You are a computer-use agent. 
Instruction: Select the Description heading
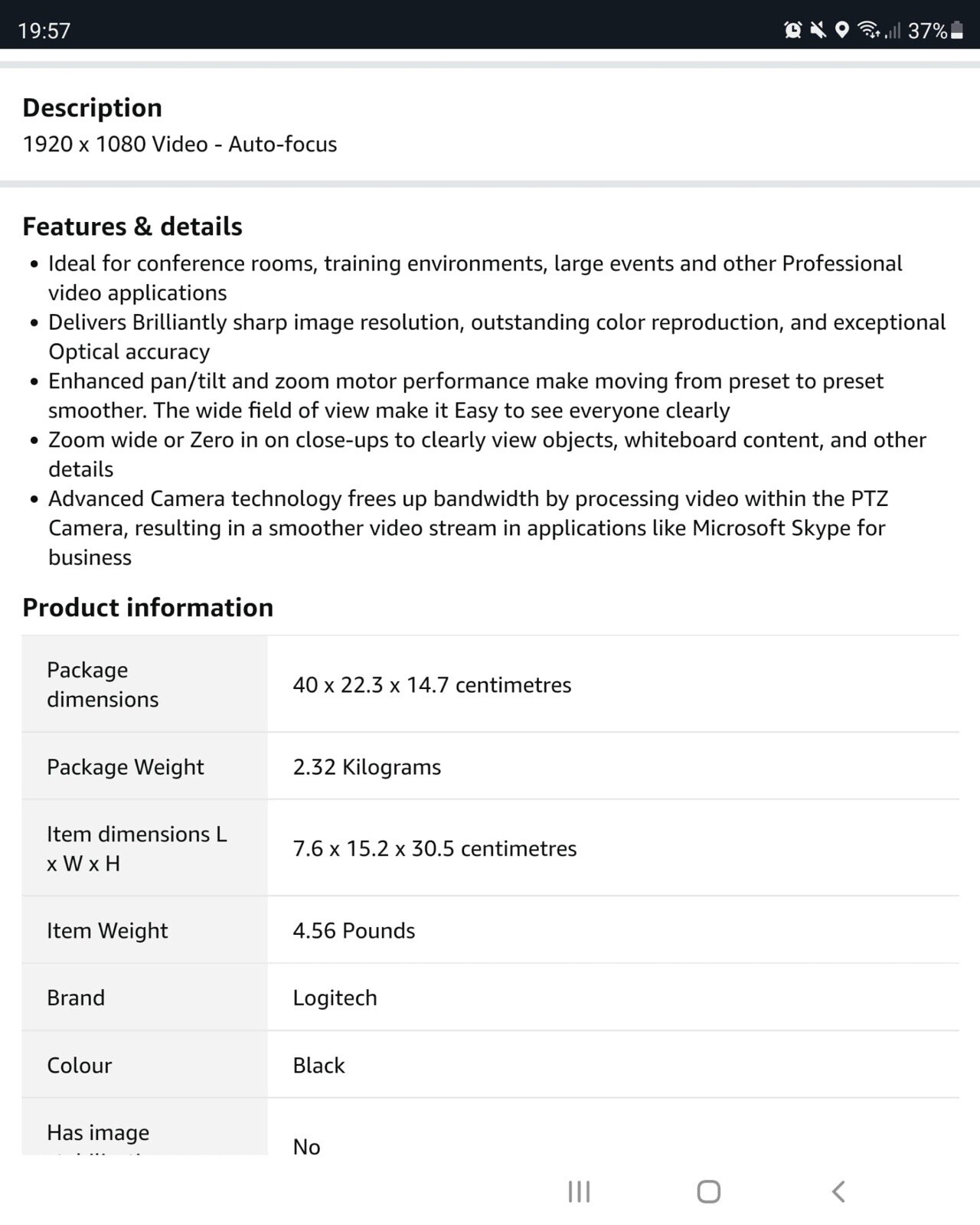click(93, 108)
